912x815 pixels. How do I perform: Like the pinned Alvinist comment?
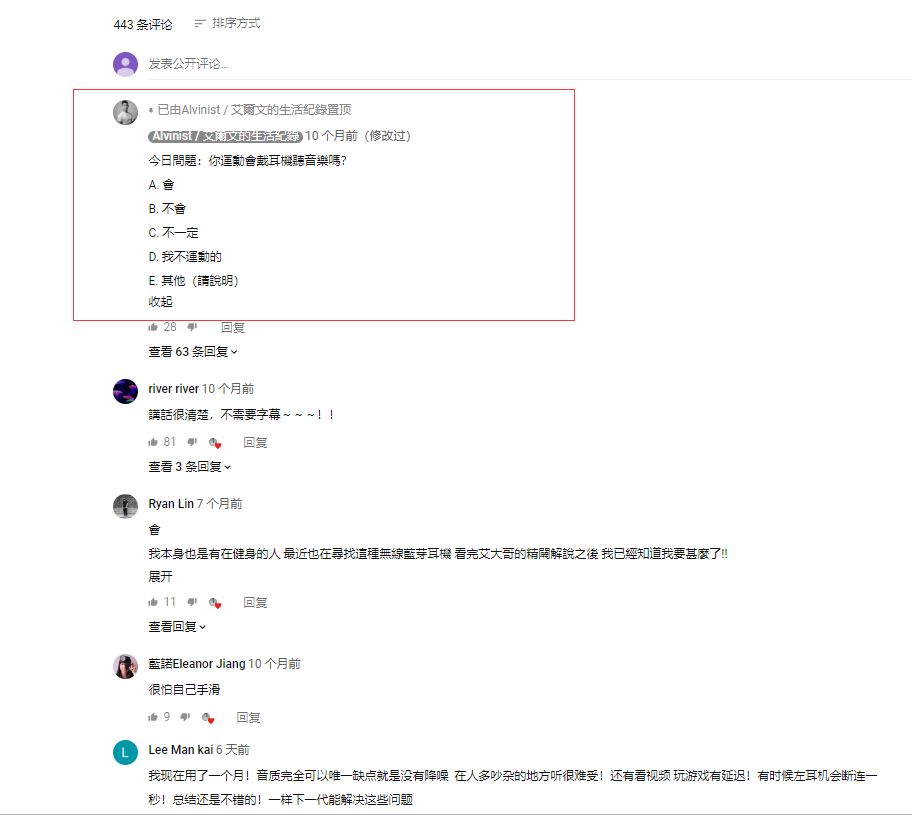pyautogui.click(x=153, y=328)
